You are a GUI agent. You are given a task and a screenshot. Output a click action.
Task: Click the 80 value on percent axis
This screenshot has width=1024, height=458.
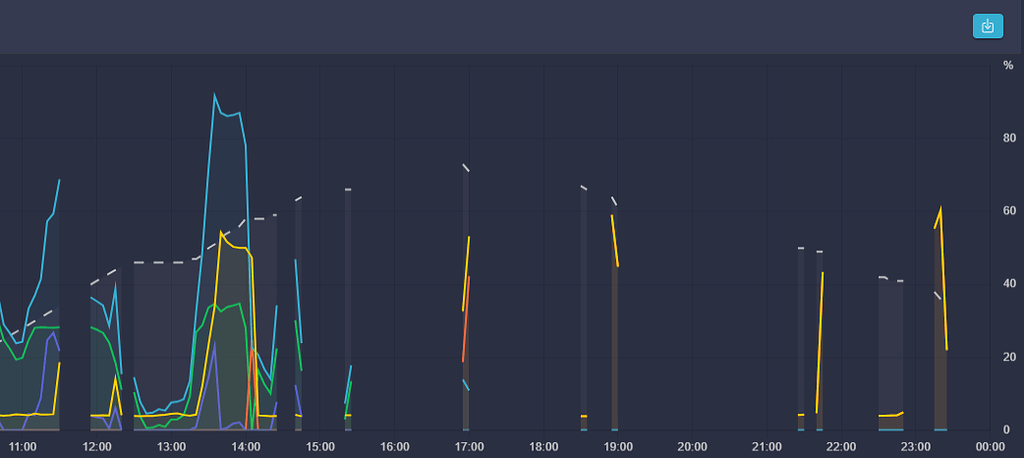[1009, 138]
